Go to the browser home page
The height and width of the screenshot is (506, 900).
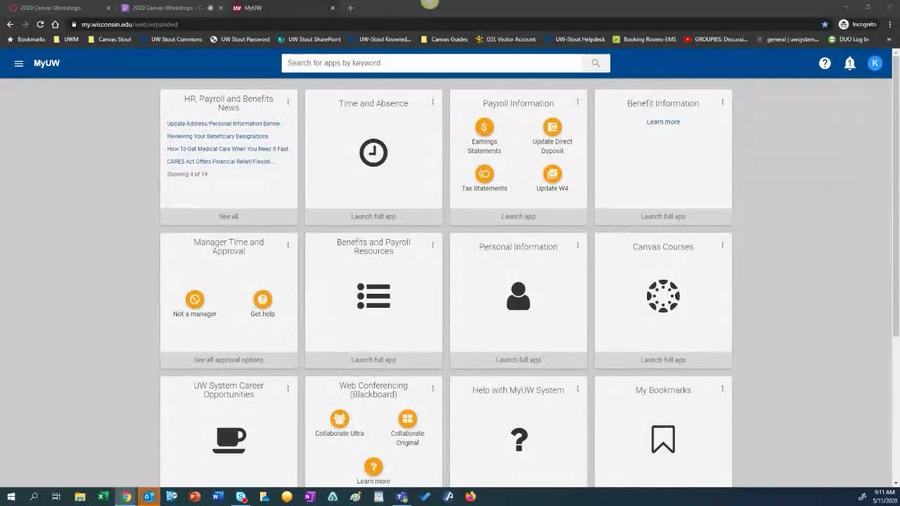click(x=55, y=25)
